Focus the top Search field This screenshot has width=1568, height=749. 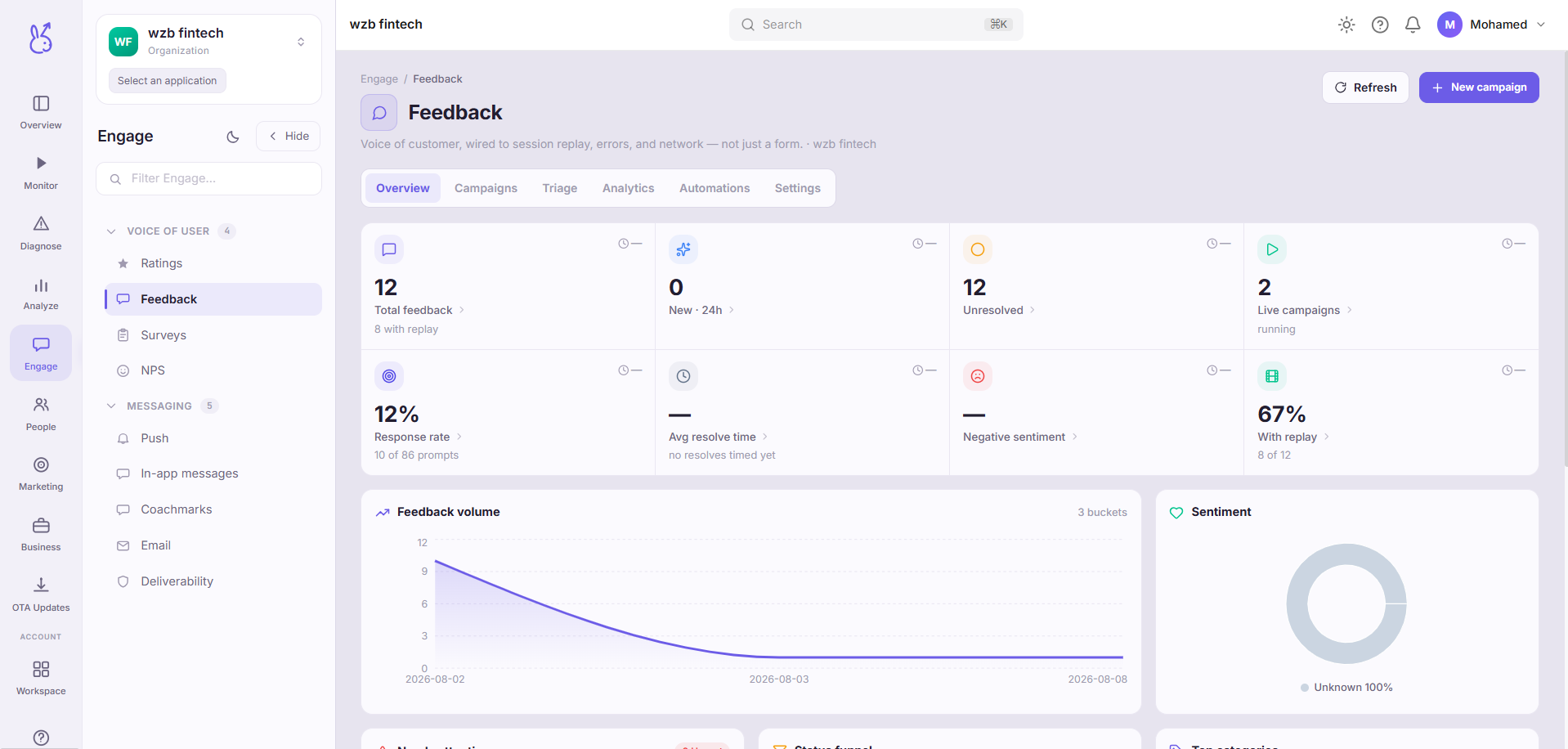click(876, 25)
